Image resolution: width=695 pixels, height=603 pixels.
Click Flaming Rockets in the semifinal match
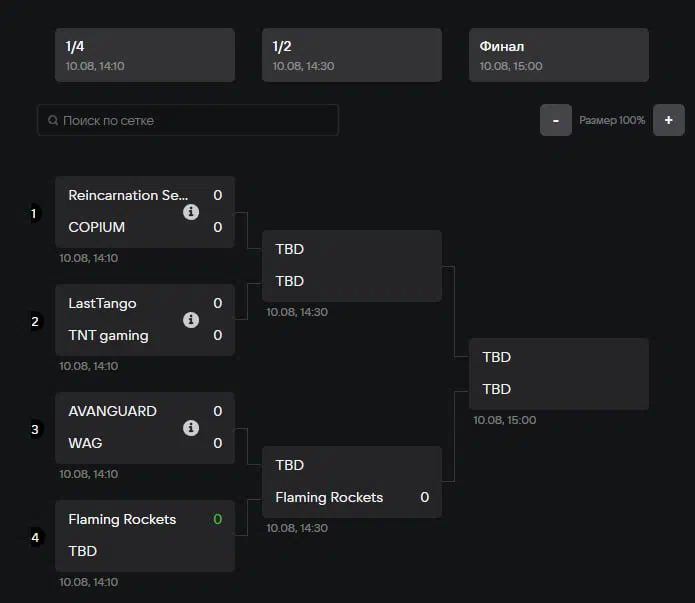pos(329,497)
